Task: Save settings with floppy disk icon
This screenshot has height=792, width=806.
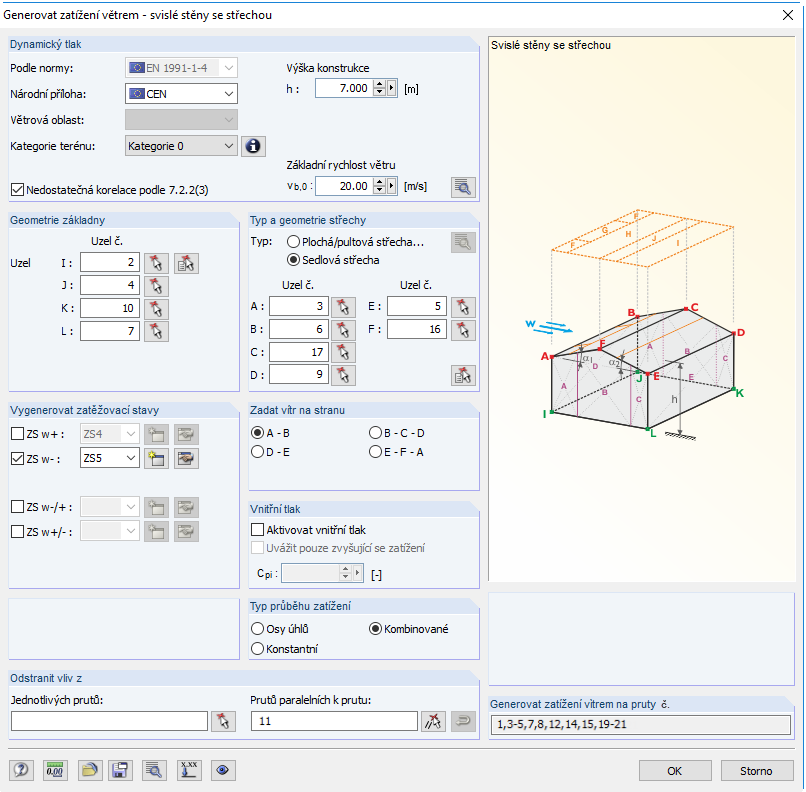Action: pyautogui.click(x=120, y=770)
